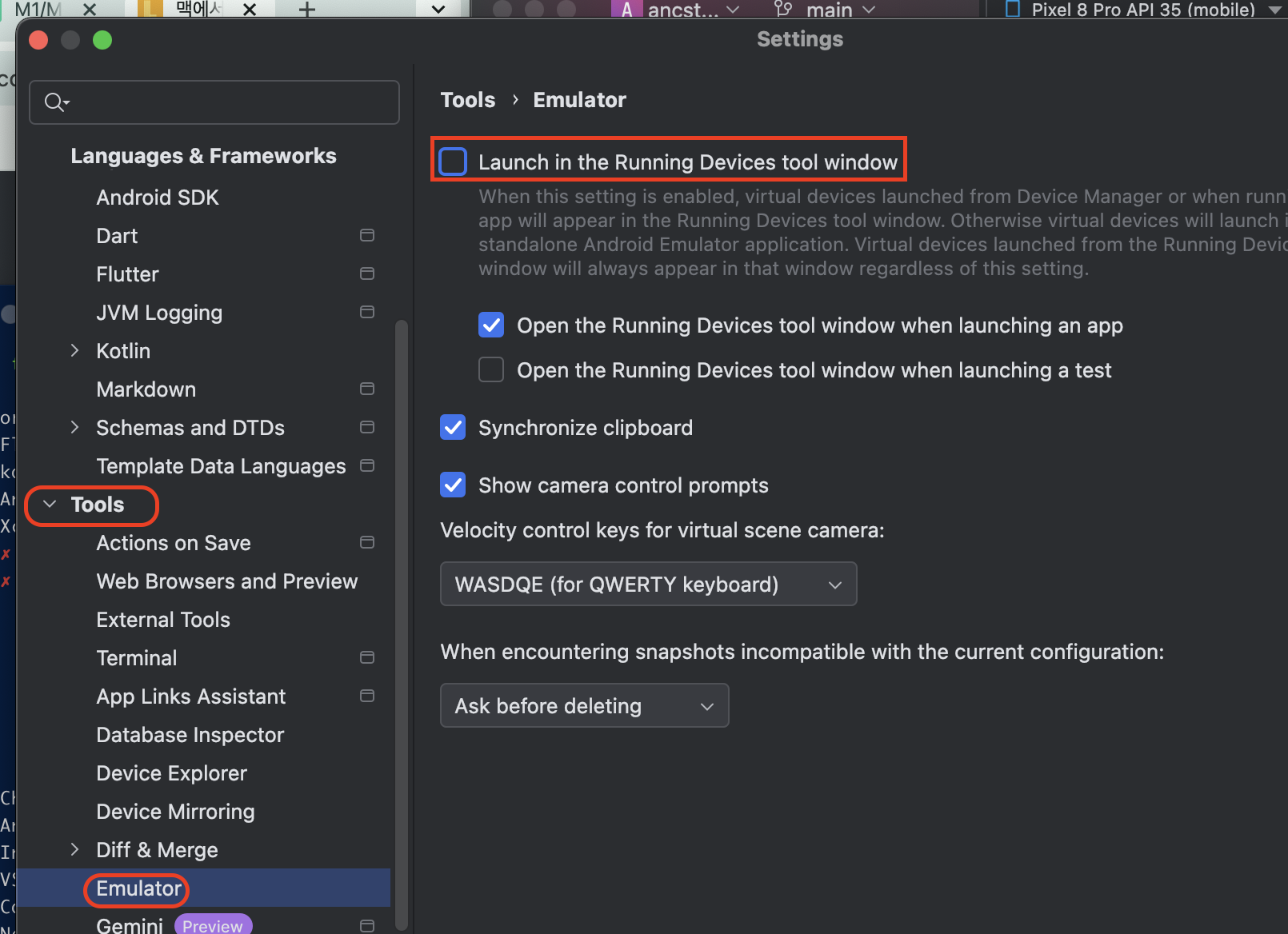The image size is (1288, 934).
Task: Open the Pixel 8 Pro API 35 device dropdown
Action: click(1274, 10)
